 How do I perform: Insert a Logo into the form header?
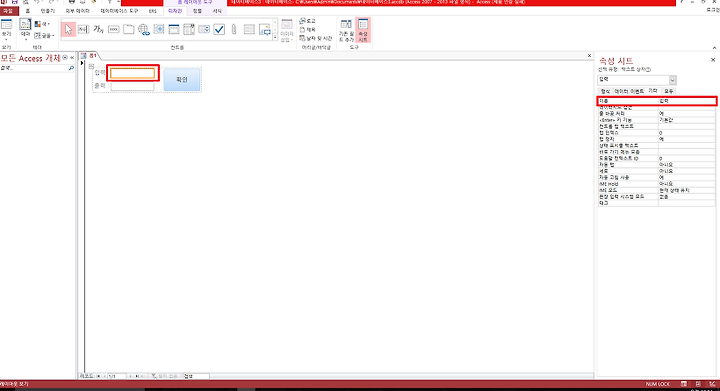(x=308, y=21)
